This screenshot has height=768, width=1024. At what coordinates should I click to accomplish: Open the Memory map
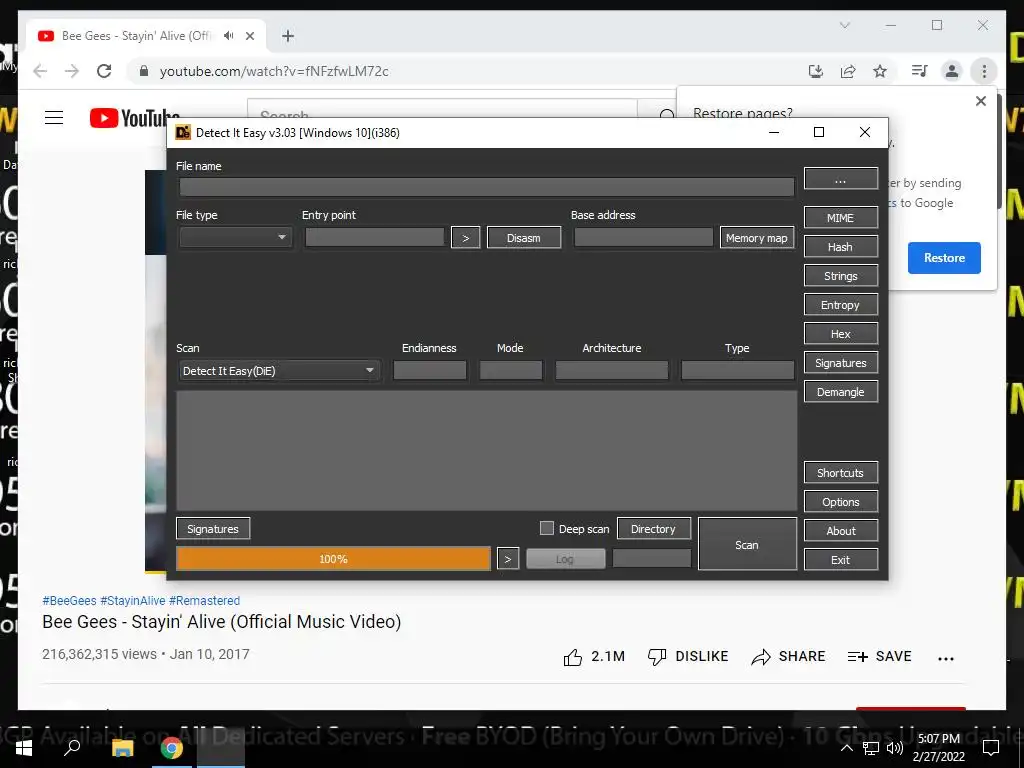pyautogui.click(x=757, y=238)
